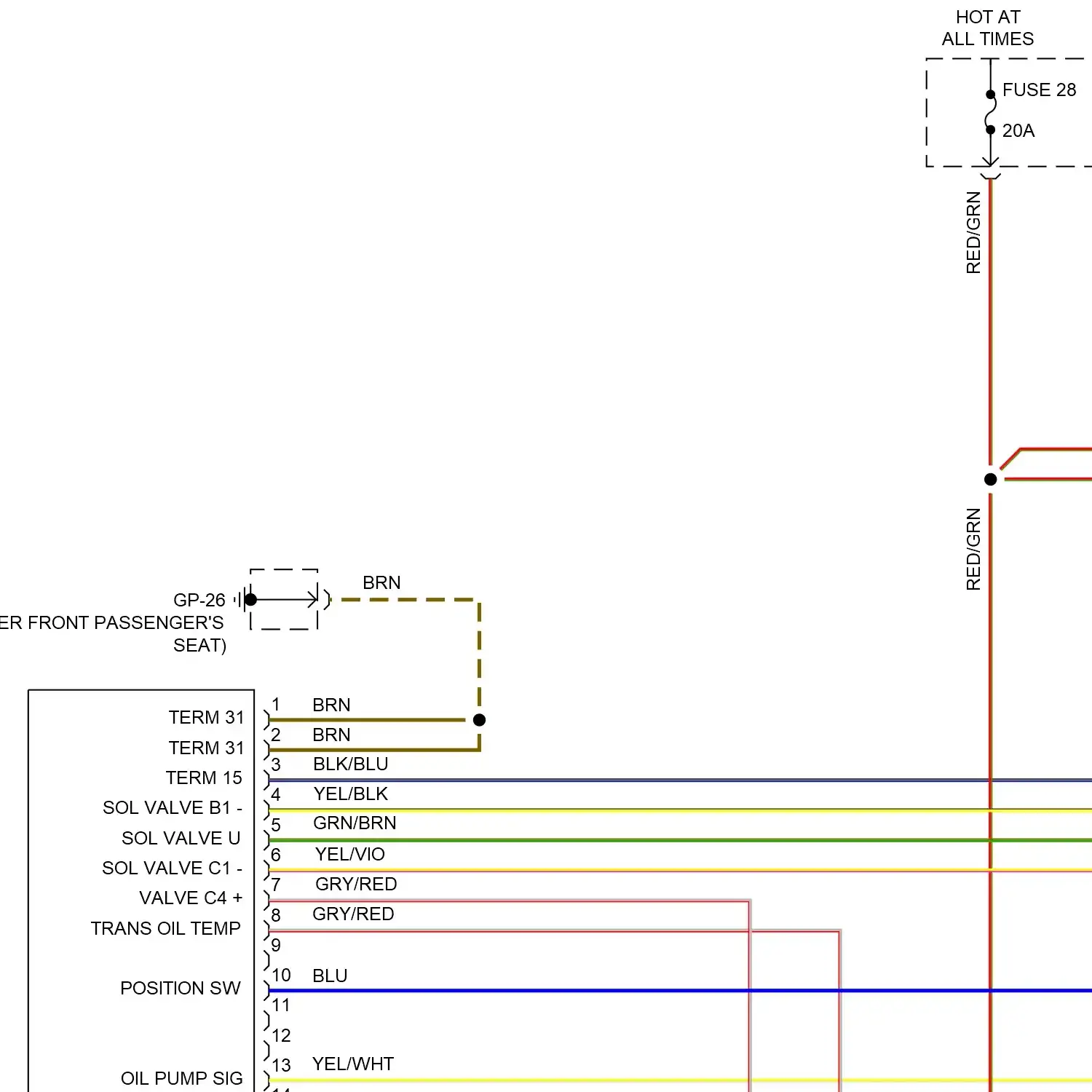Viewport: 1092px width, 1092px height.
Task: Click the splice dot on the RED/GRN wire
Action: pyautogui.click(x=990, y=479)
